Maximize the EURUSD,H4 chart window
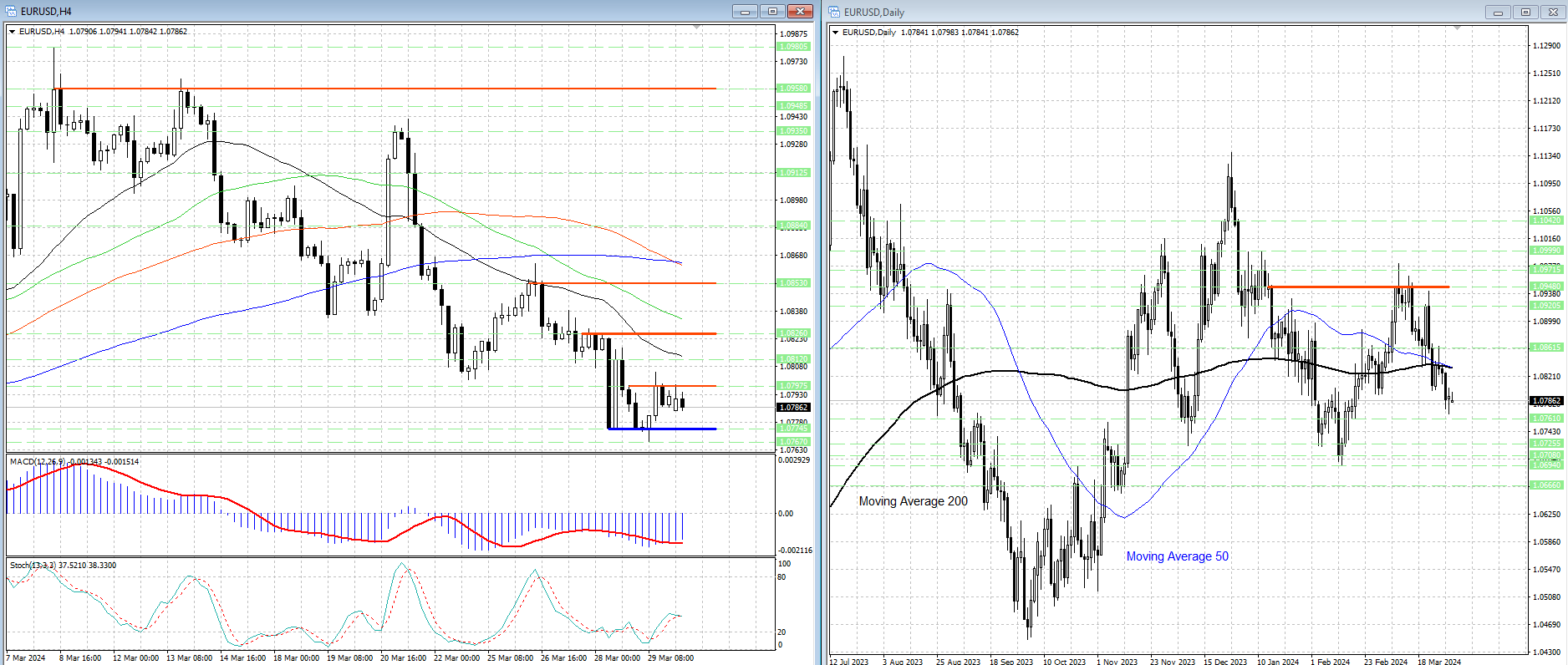This screenshot has height=665, width=1568. tap(772, 11)
